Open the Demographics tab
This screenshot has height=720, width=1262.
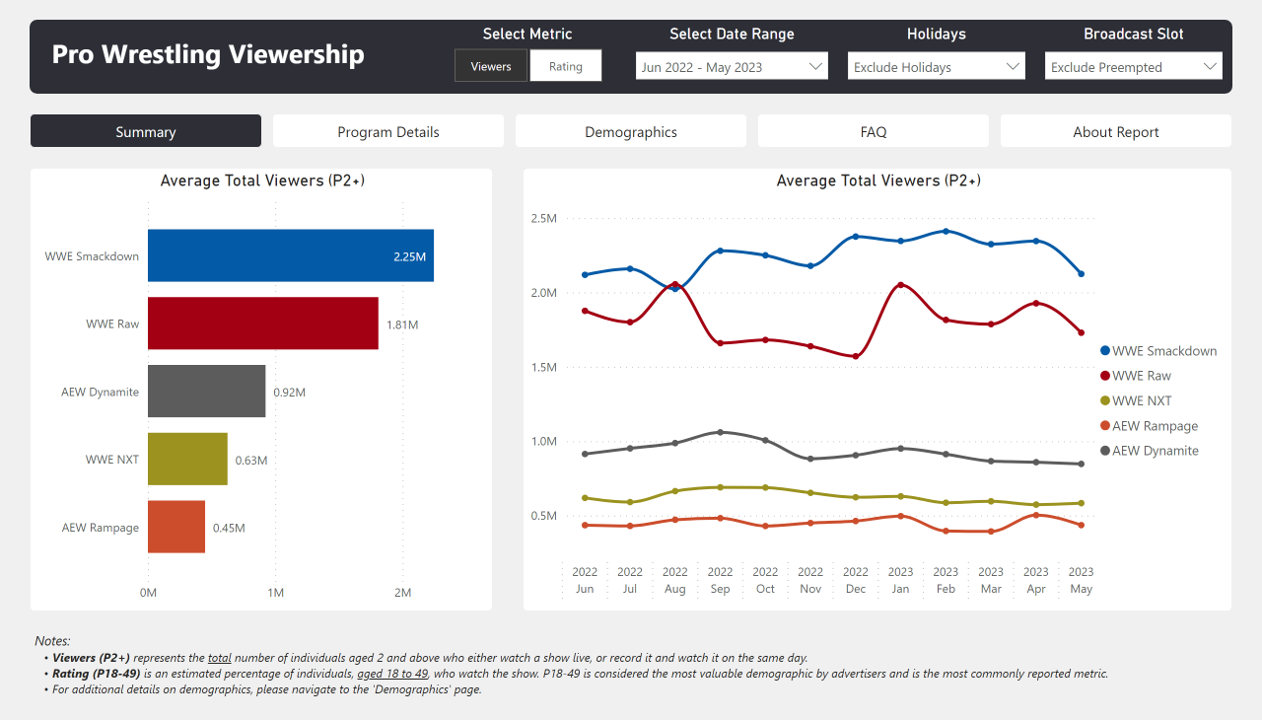tap(631, 131)
